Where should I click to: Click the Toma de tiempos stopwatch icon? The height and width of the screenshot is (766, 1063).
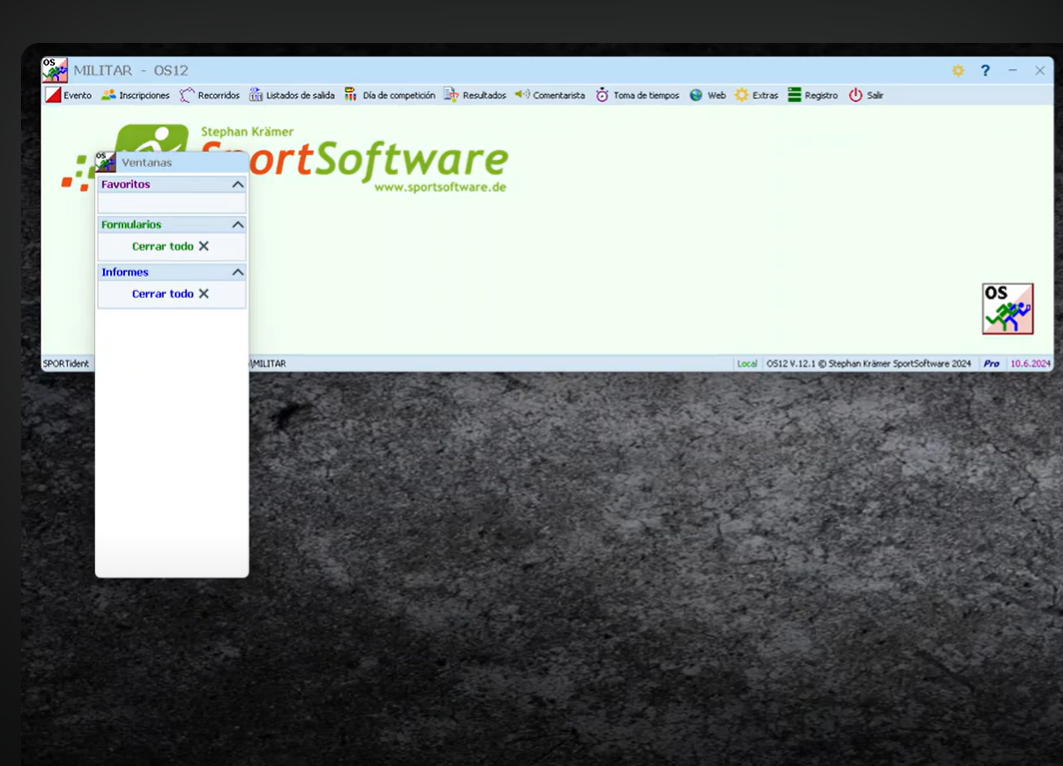(x=602, y=95)
